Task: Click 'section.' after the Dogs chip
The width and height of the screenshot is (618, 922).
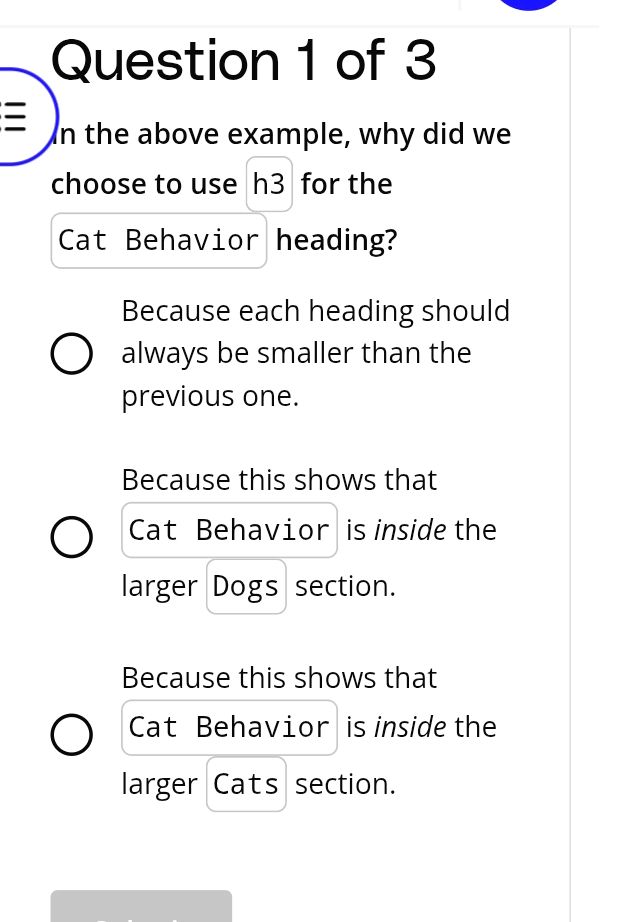Action: 345,587
